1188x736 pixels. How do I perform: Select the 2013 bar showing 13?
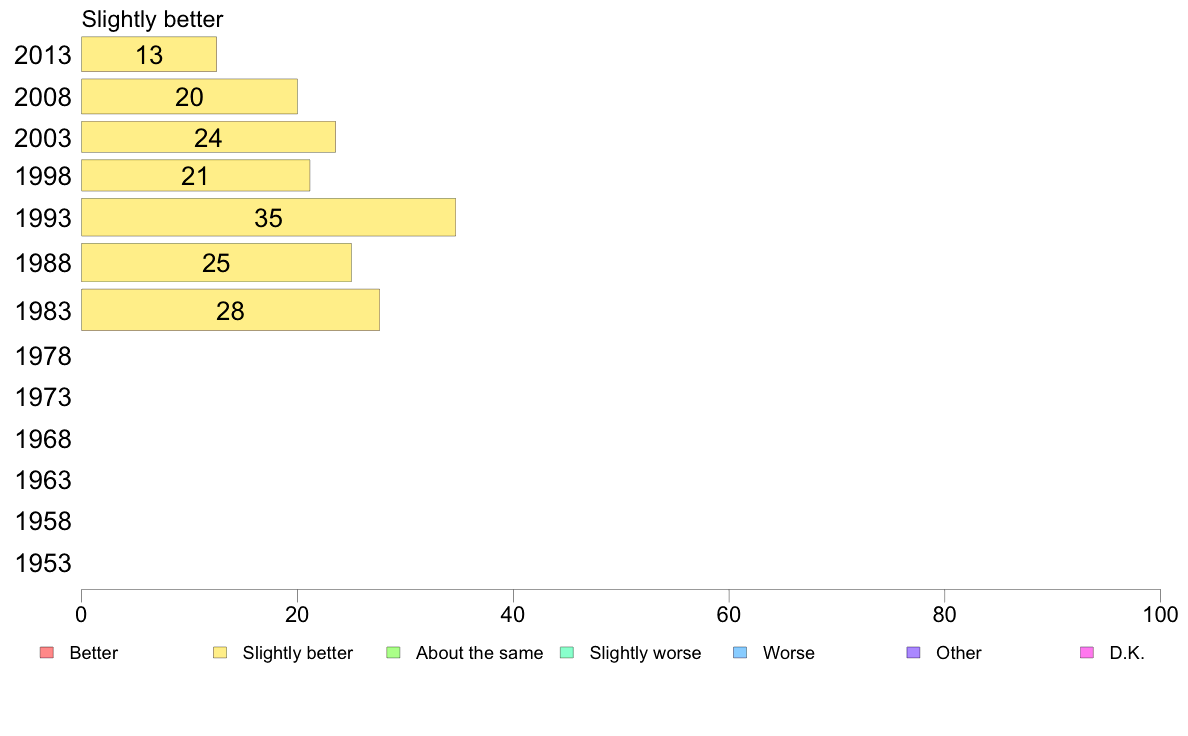point(149,55)
